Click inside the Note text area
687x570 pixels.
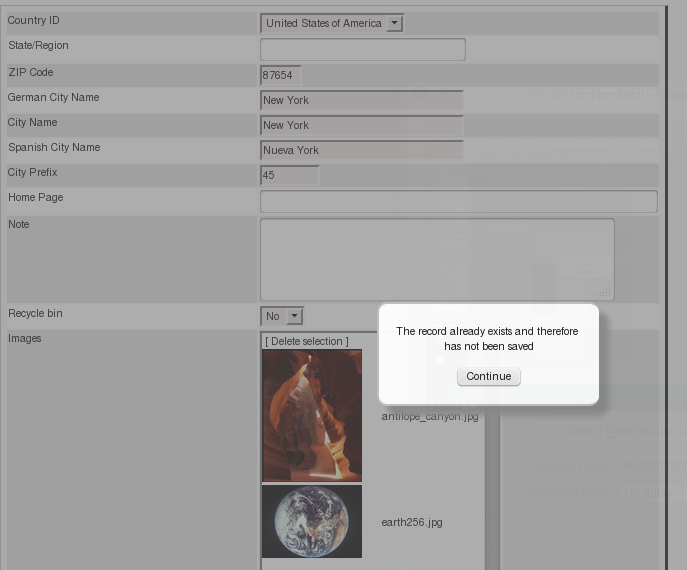click(x=436, y=258)
